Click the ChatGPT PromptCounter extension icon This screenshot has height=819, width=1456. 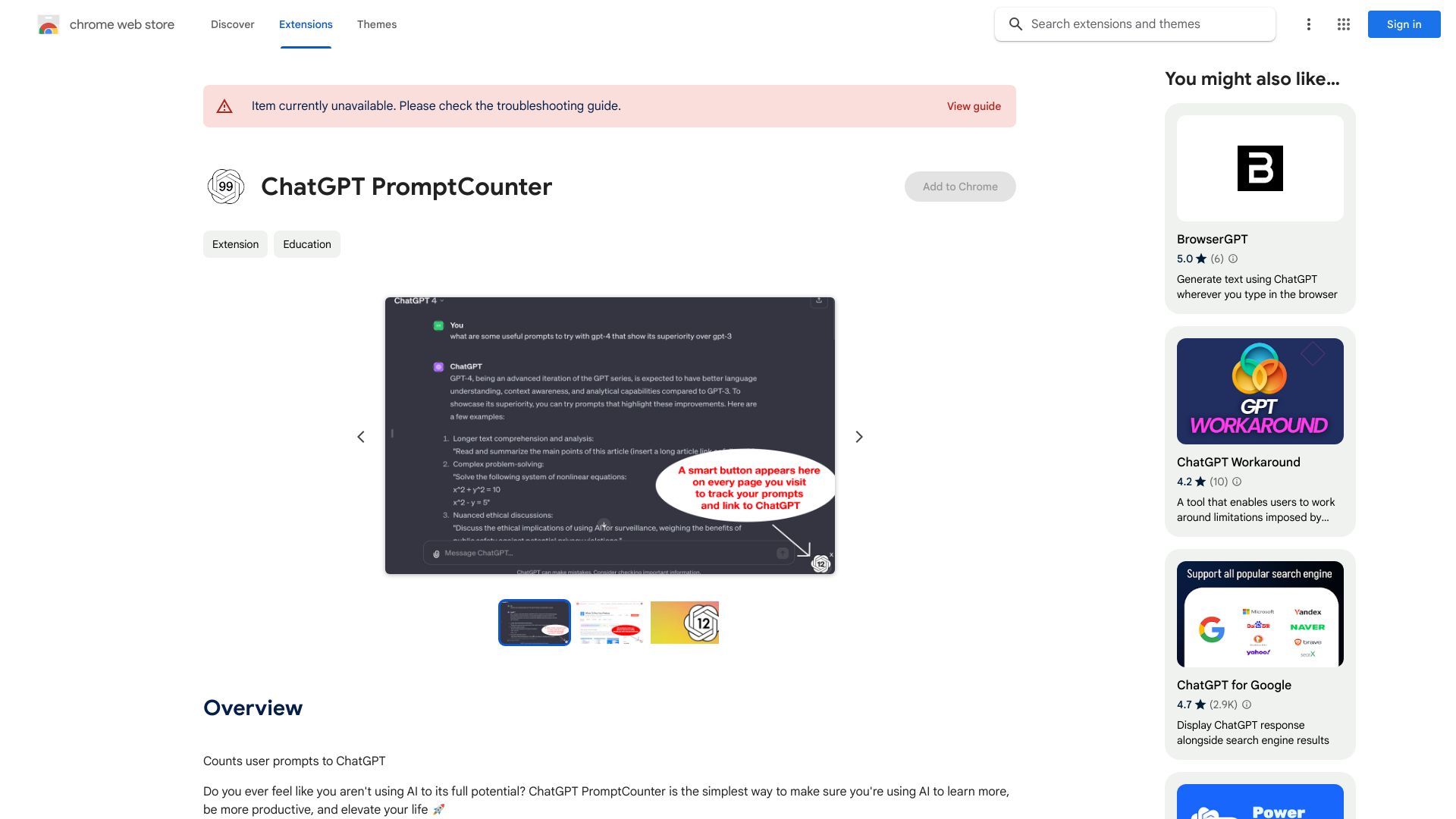point(225,186)
